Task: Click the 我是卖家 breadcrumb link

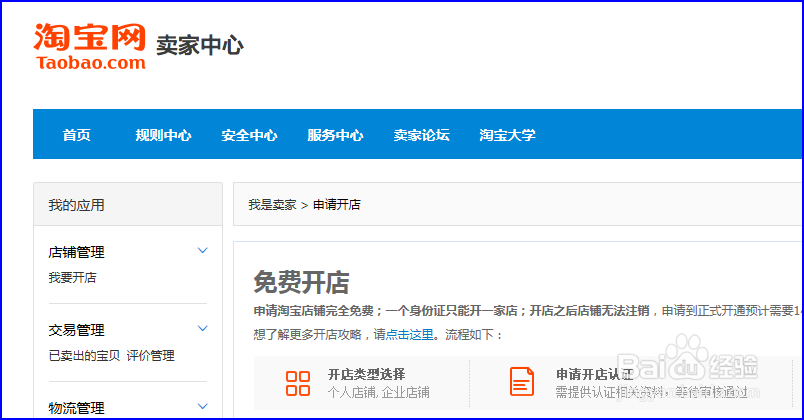Action: point(272,205)
